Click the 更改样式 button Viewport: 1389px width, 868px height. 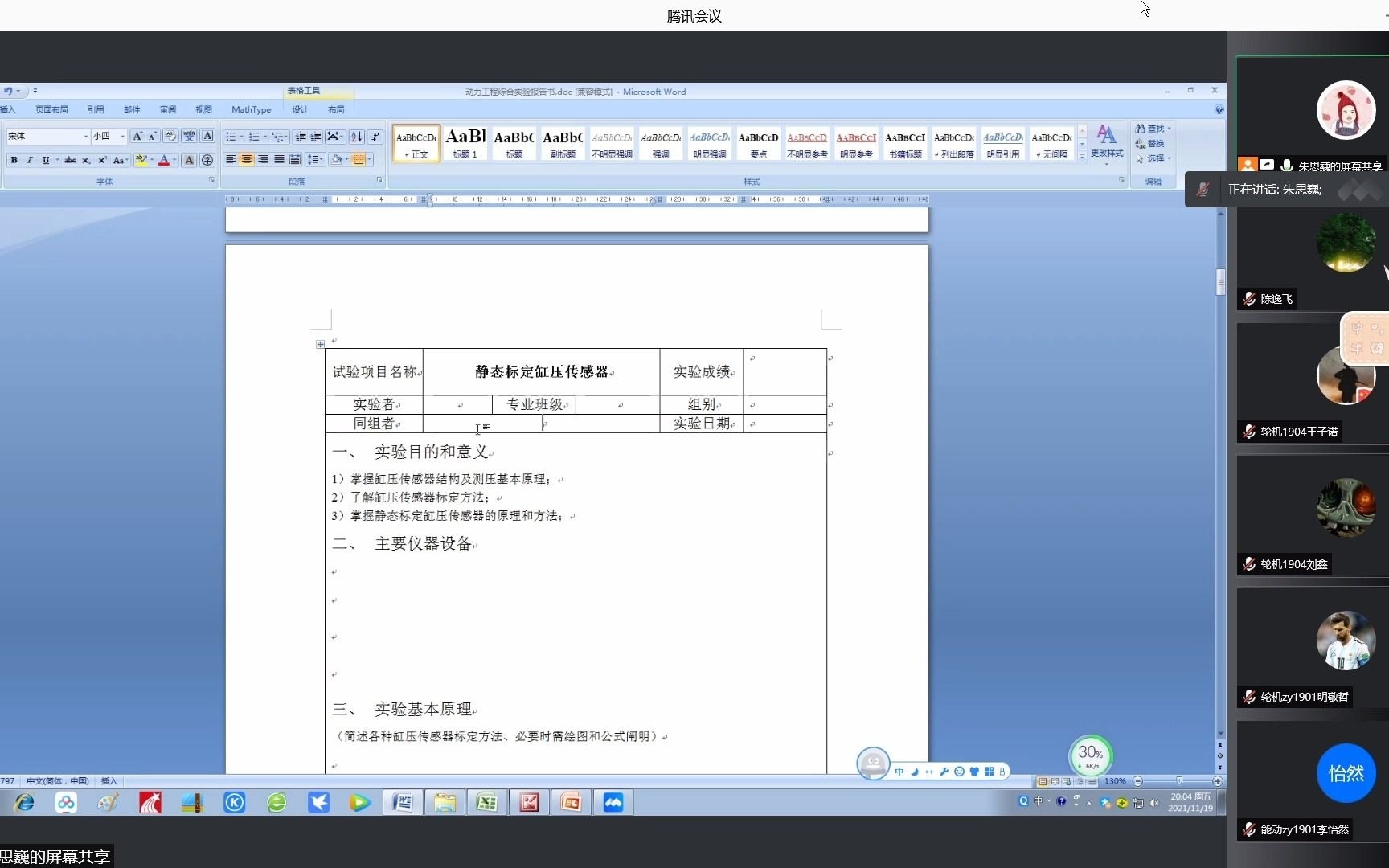pyautogui.click(x=1107, y=143)
